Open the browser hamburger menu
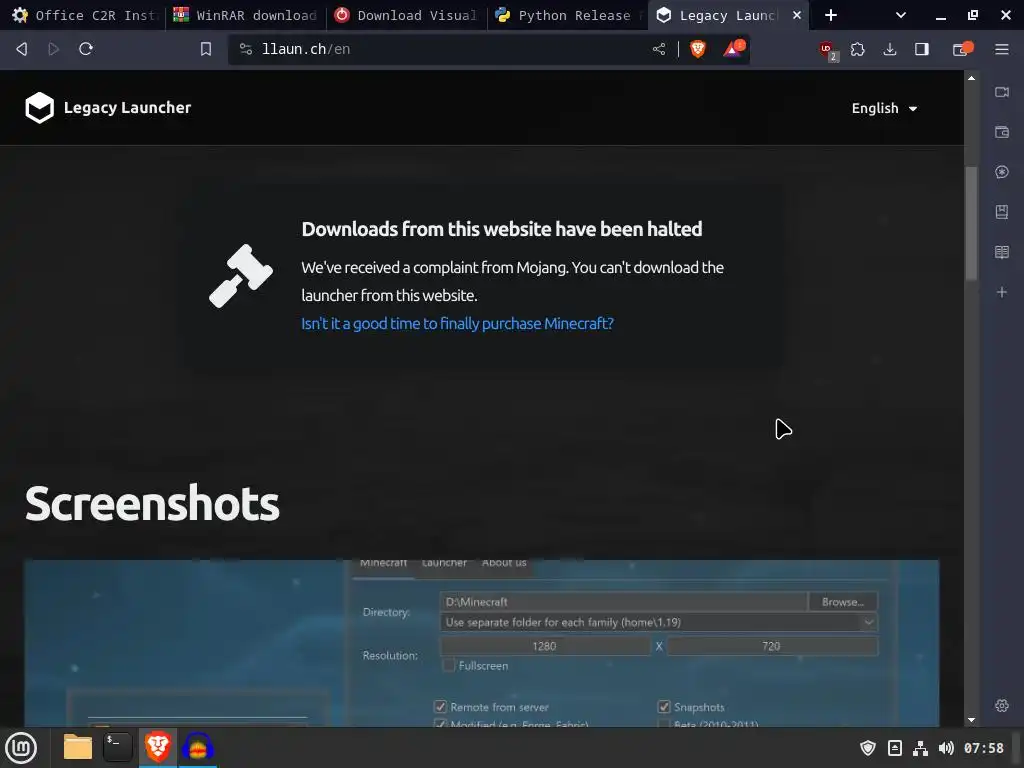The height and width of the screenshot is (768, 1024). [1002, 49]
